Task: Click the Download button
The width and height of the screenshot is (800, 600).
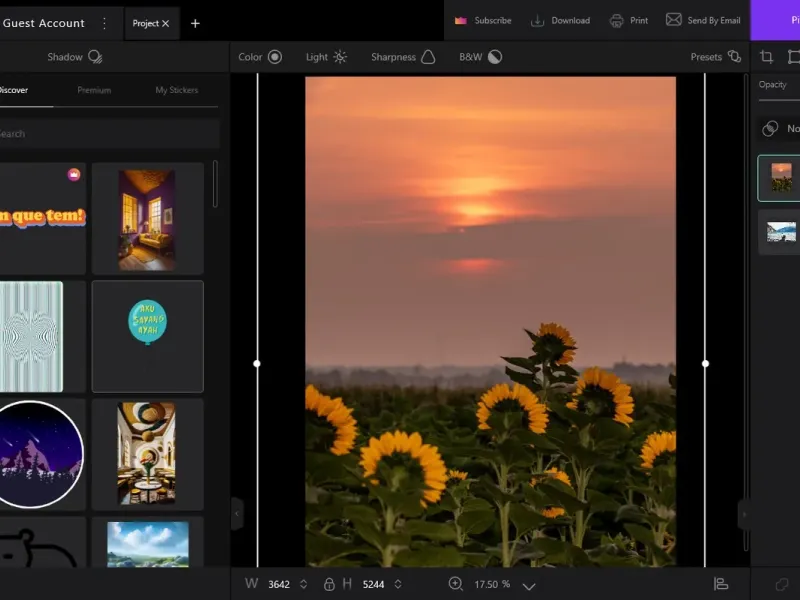Action: click(560, 20)
